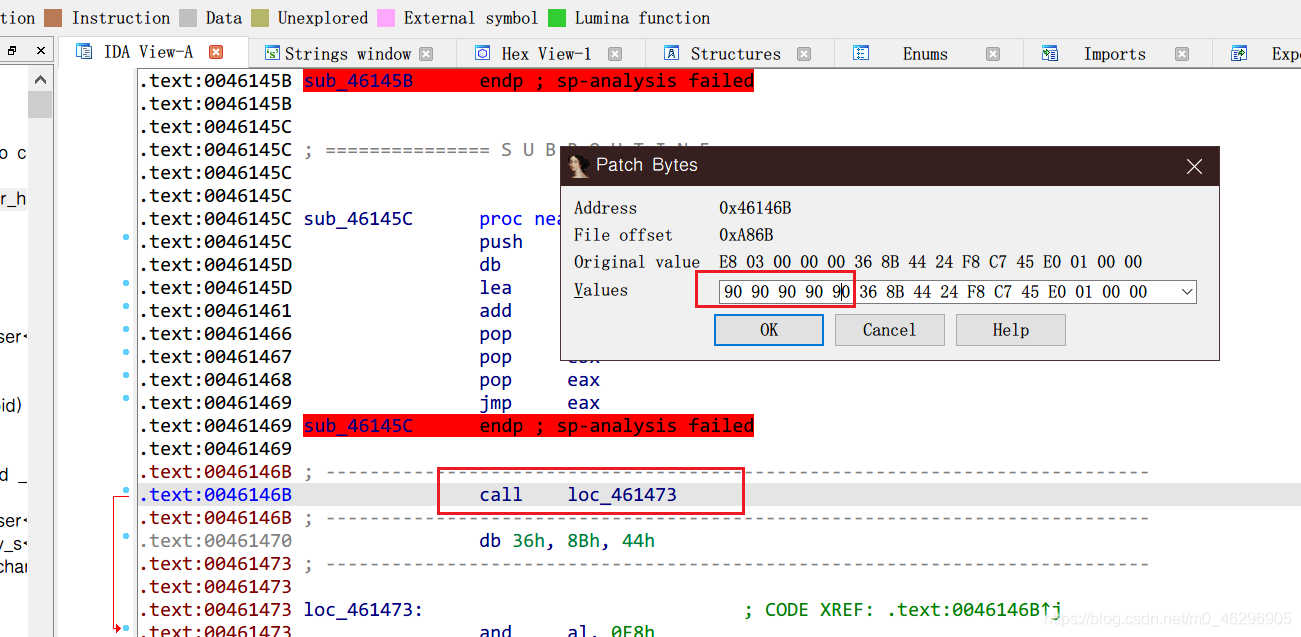Switch to the Strings window tab
Viewport: 1301px width, 637px height.
[348, 54]
